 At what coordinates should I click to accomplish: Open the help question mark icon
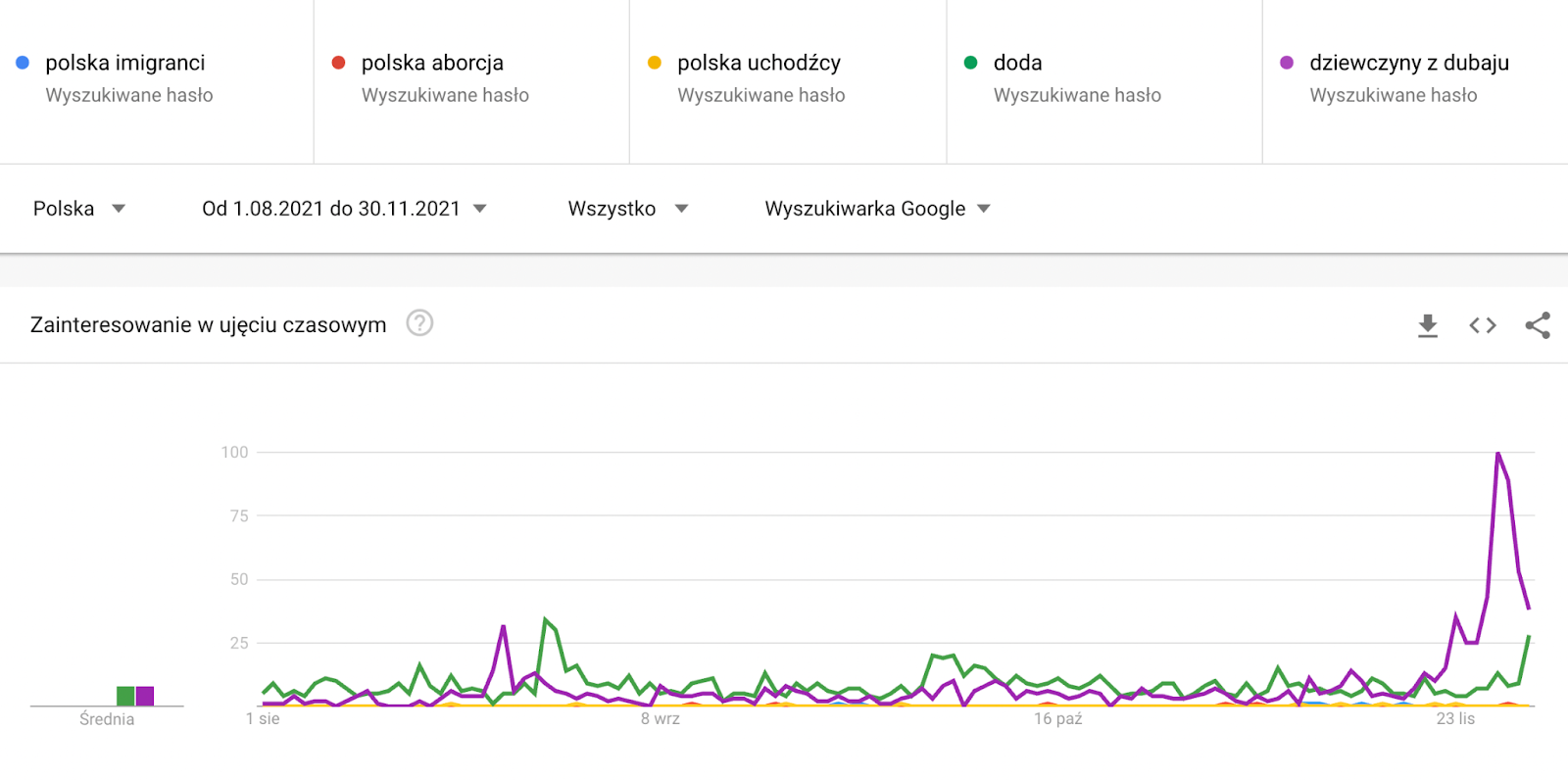[x=419, y=323]
